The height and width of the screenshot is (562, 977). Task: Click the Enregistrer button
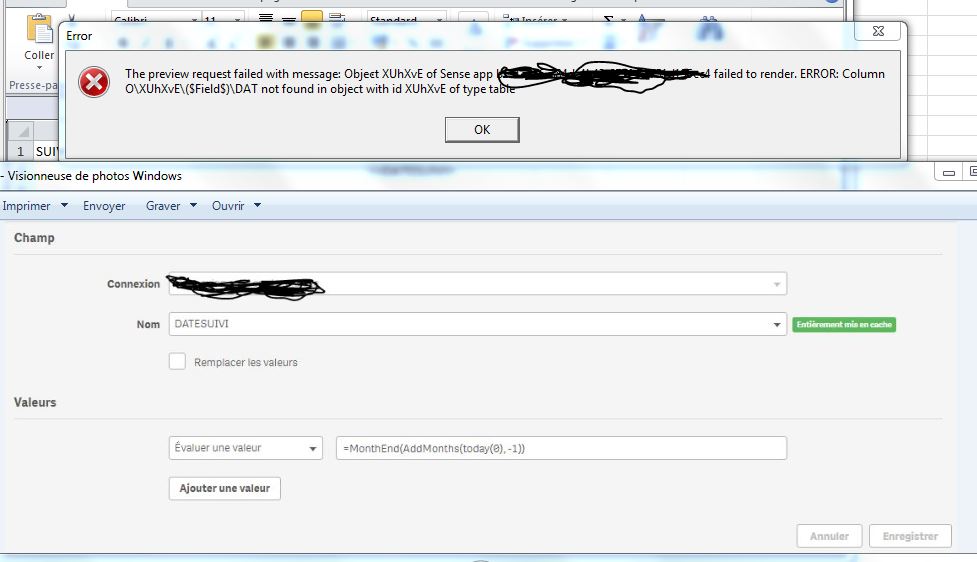(x=910, y=536)
